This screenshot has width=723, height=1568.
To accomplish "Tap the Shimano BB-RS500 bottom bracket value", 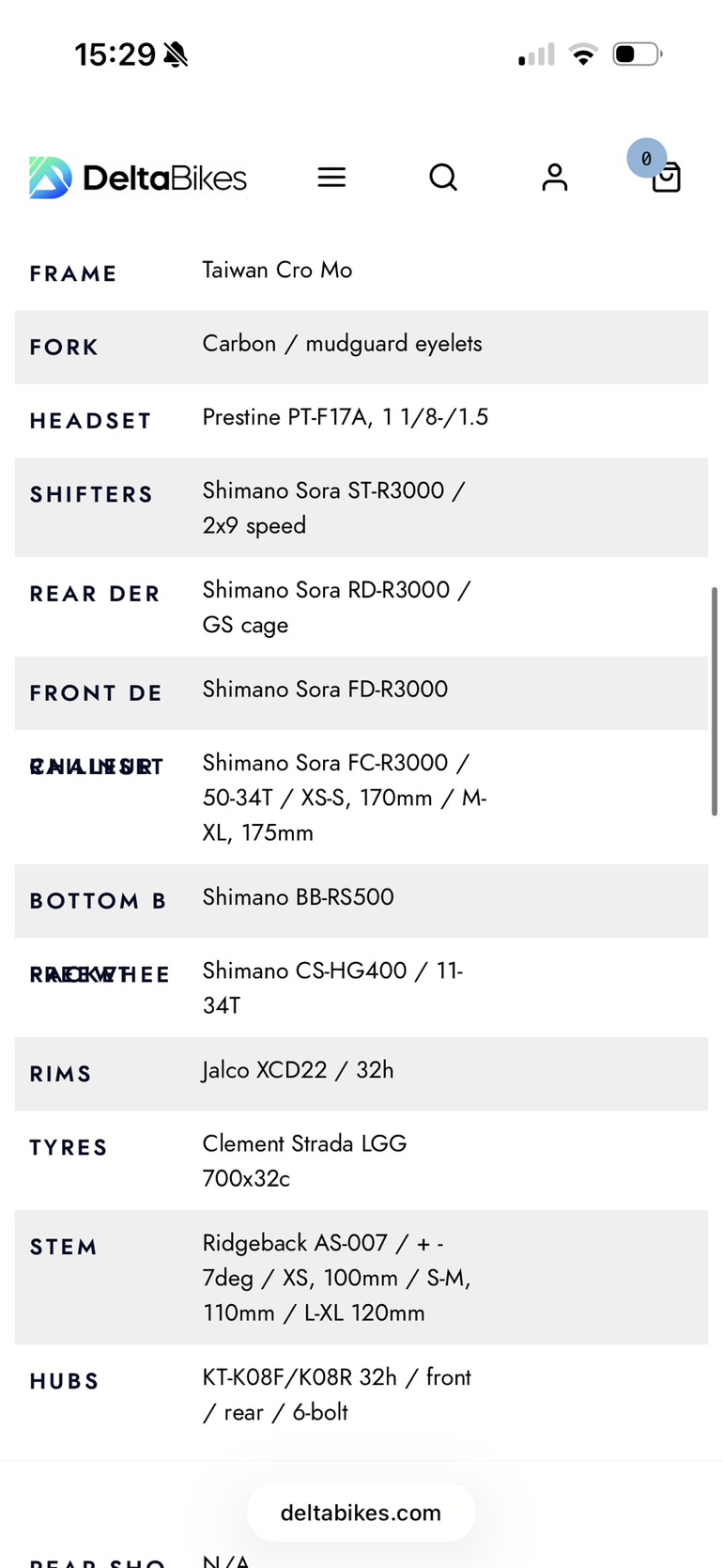I will 298,897.
